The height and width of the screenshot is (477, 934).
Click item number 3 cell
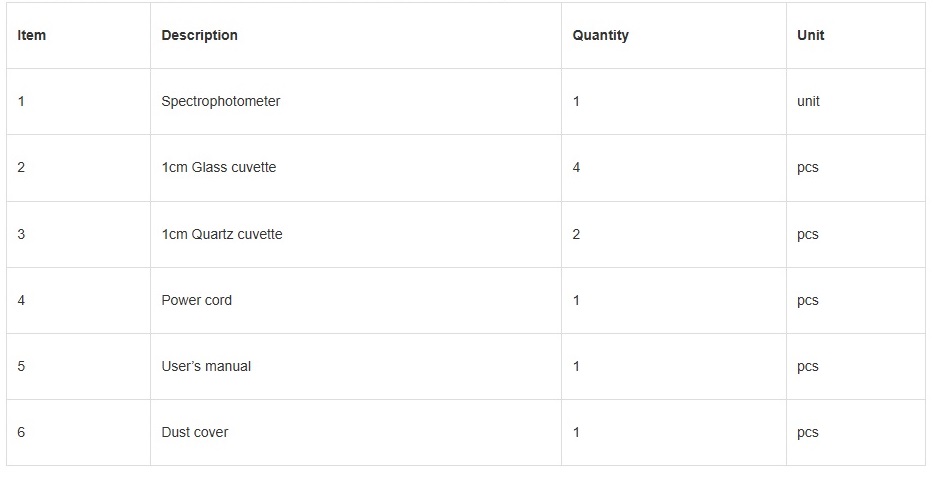click(x=22, y=234)
